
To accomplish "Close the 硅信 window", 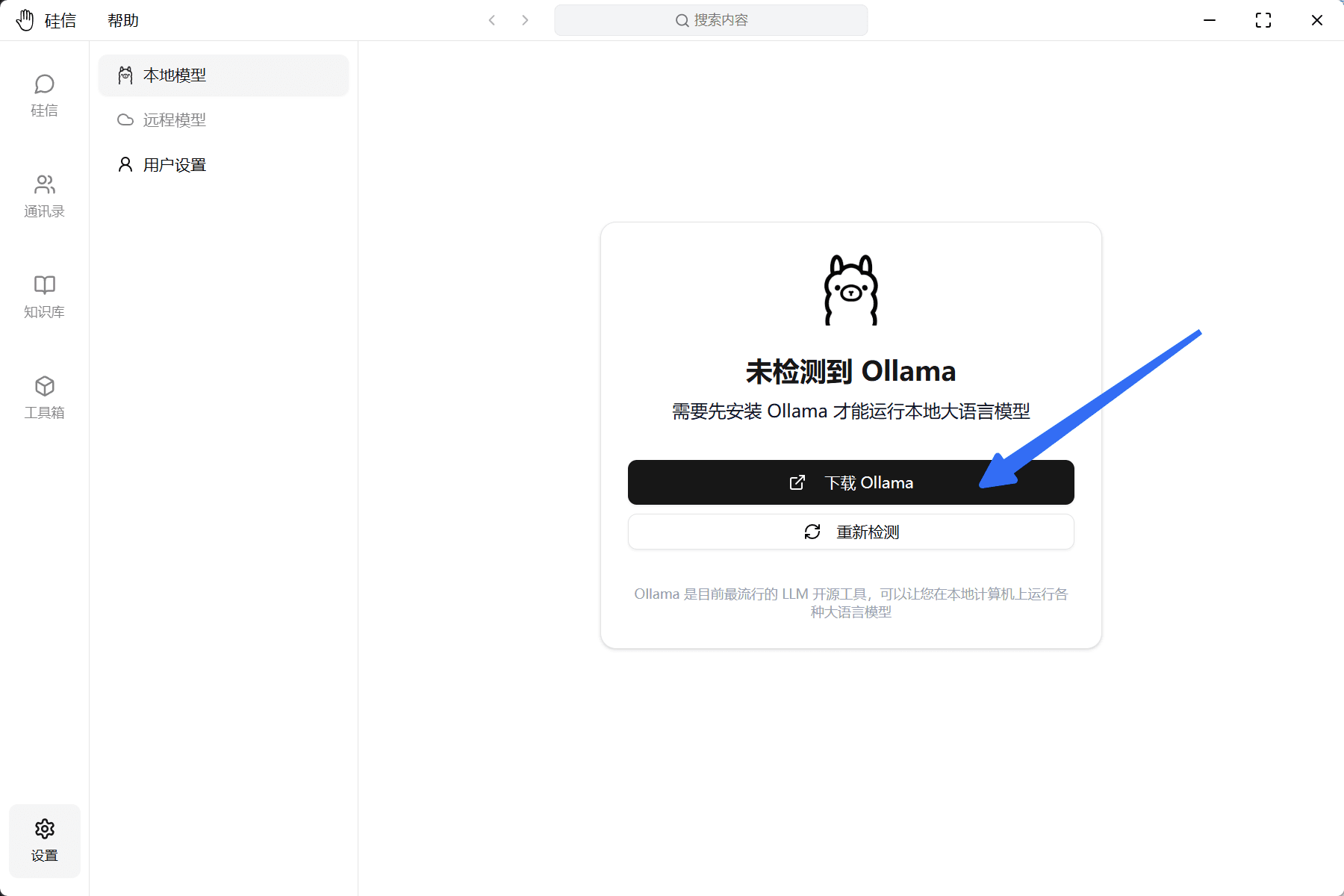I will pyautogui.click(x=1317, y=20).
